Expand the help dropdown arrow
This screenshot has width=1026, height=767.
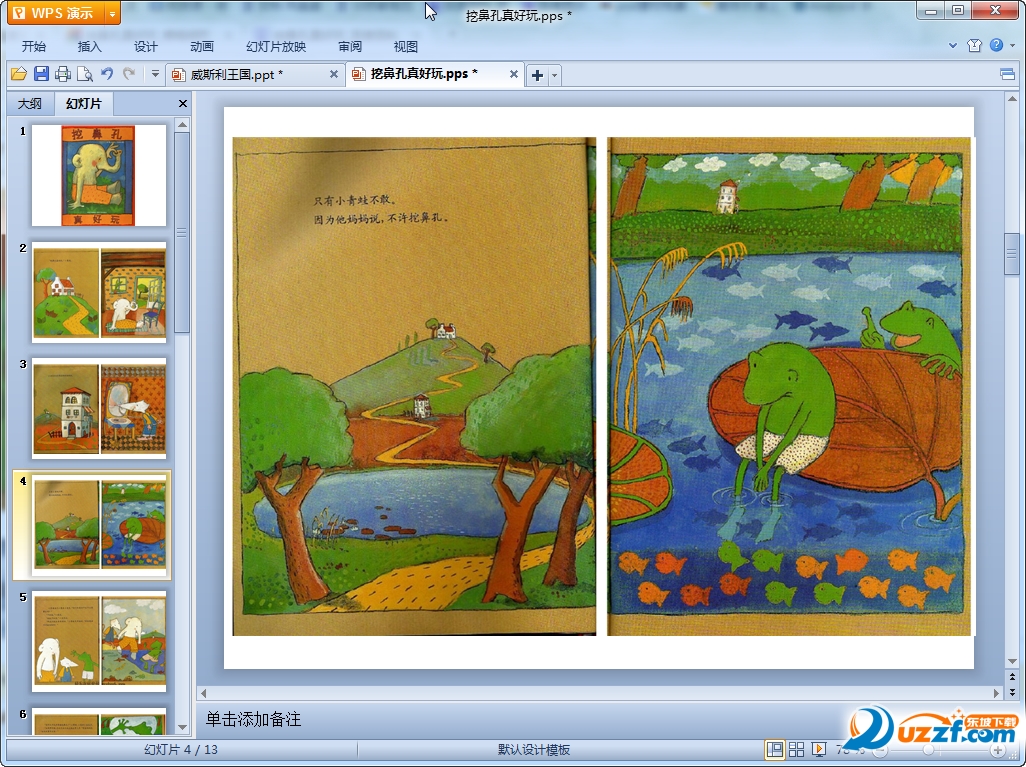1012,46
